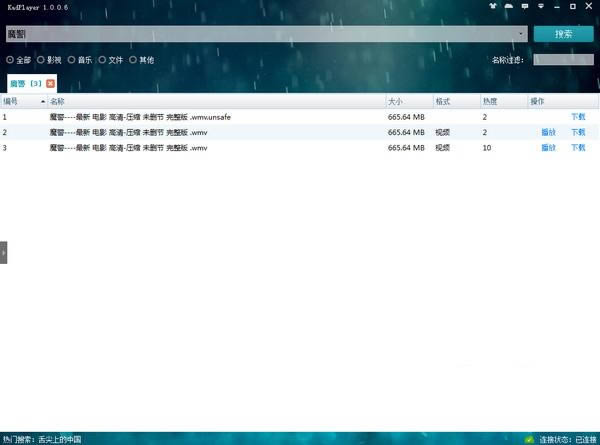
Task: Select the 音乐 radio button
Action: [x=71, y=60]
